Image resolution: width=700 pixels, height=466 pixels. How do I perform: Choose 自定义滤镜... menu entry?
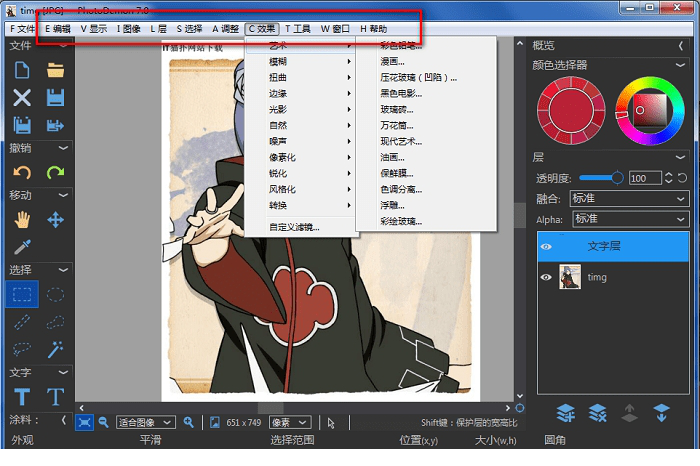(300, 227)
